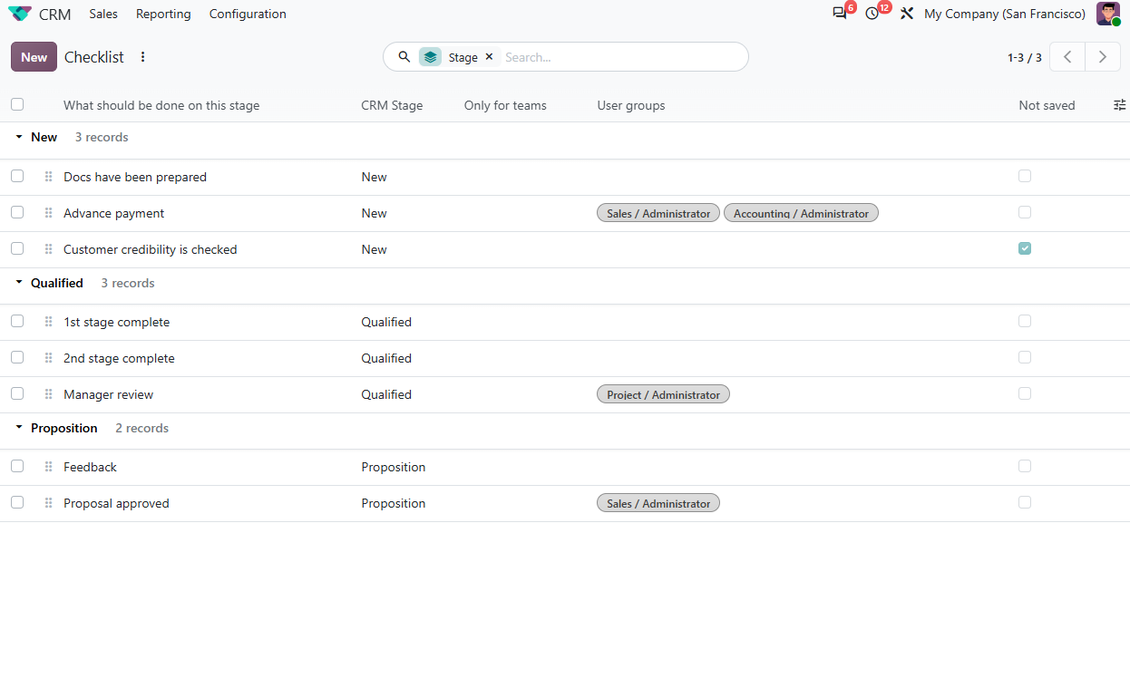The image size is (1130, 688).
Task: Open the optional columns settings icon
Action: click(1119, 105)
